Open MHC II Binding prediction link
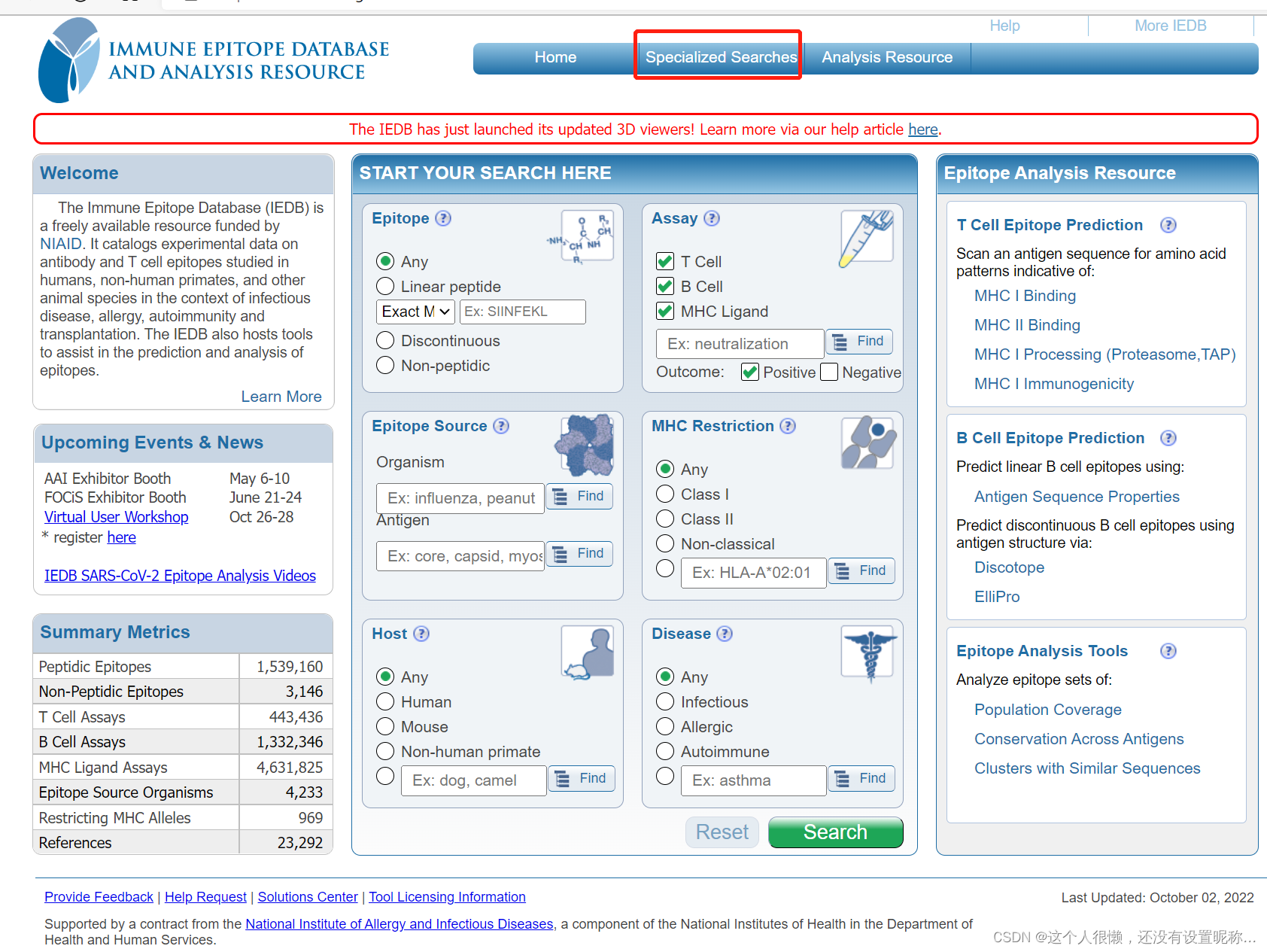 (1027, 326)
